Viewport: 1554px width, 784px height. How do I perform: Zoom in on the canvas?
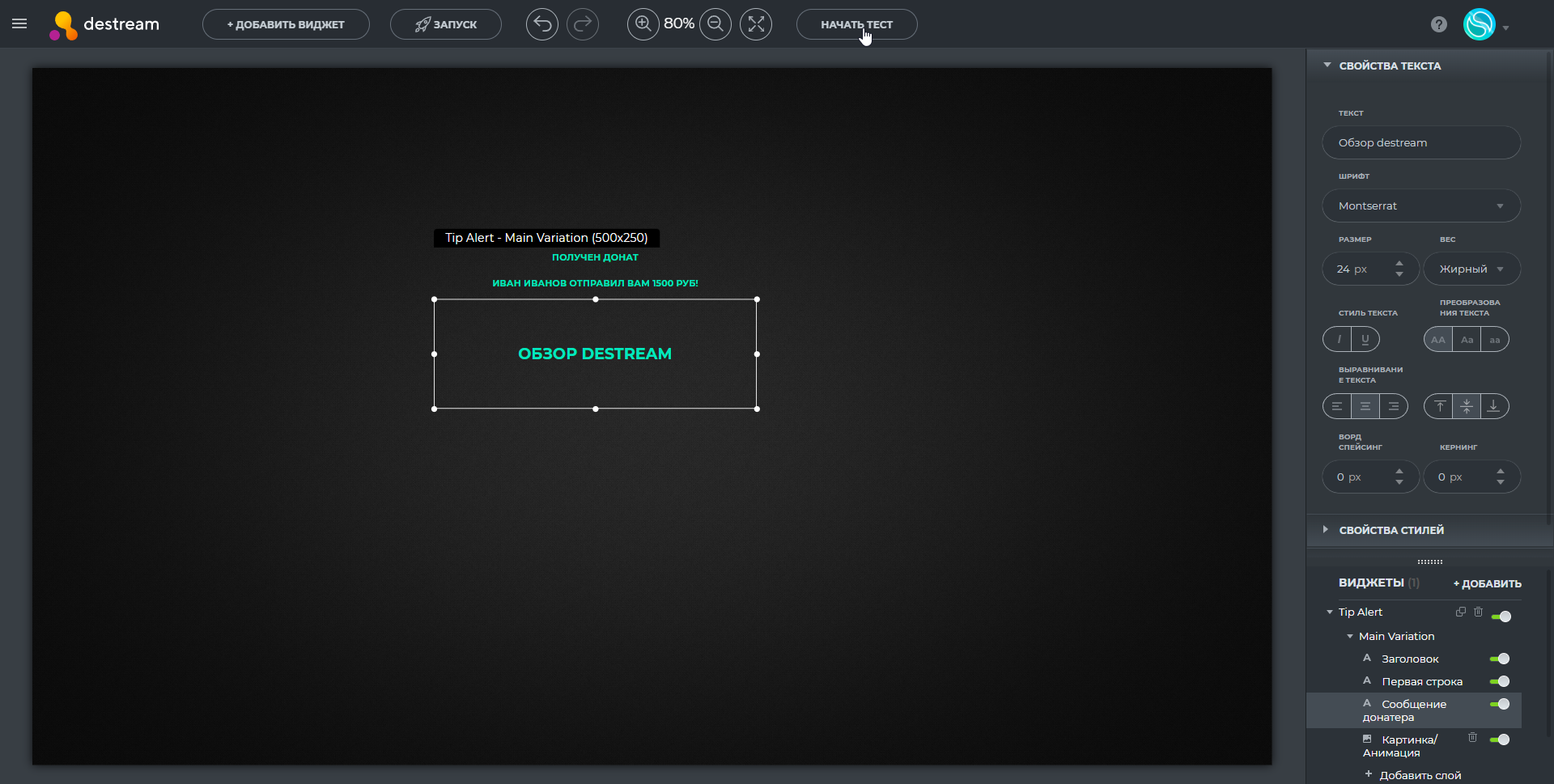643,24
